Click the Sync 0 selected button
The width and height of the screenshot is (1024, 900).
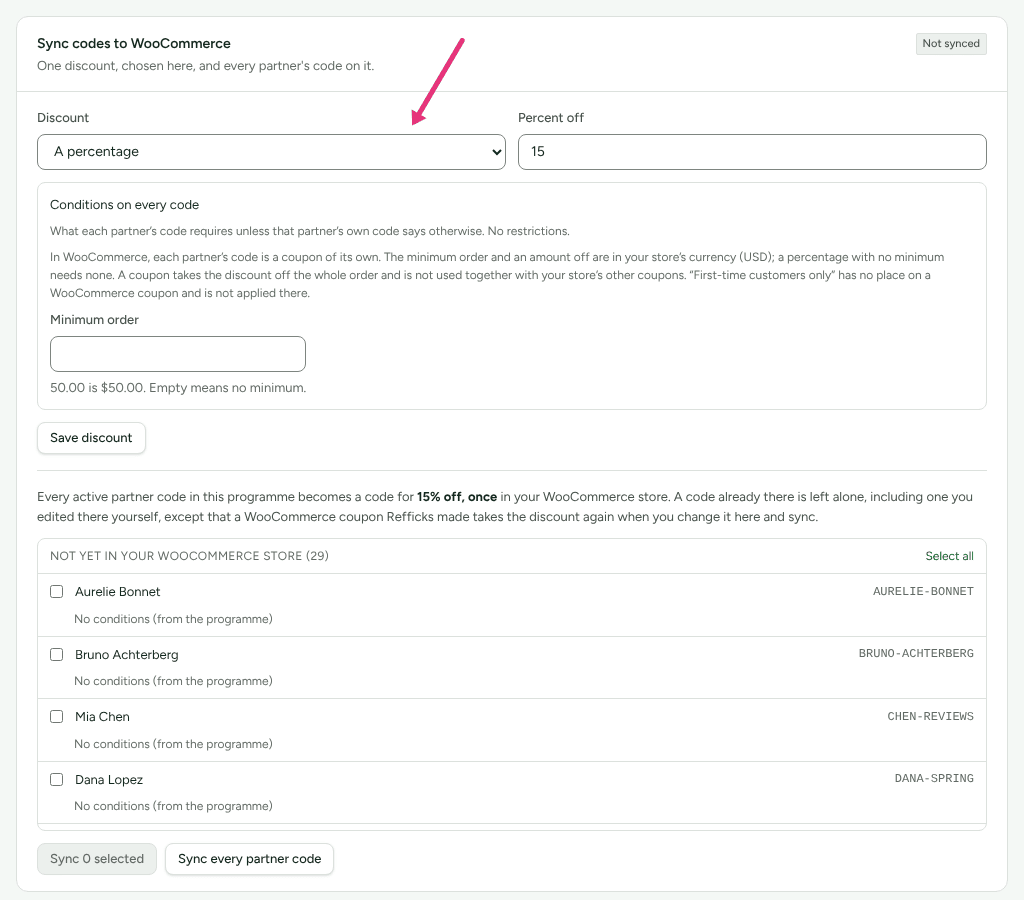tap(97, 859)
